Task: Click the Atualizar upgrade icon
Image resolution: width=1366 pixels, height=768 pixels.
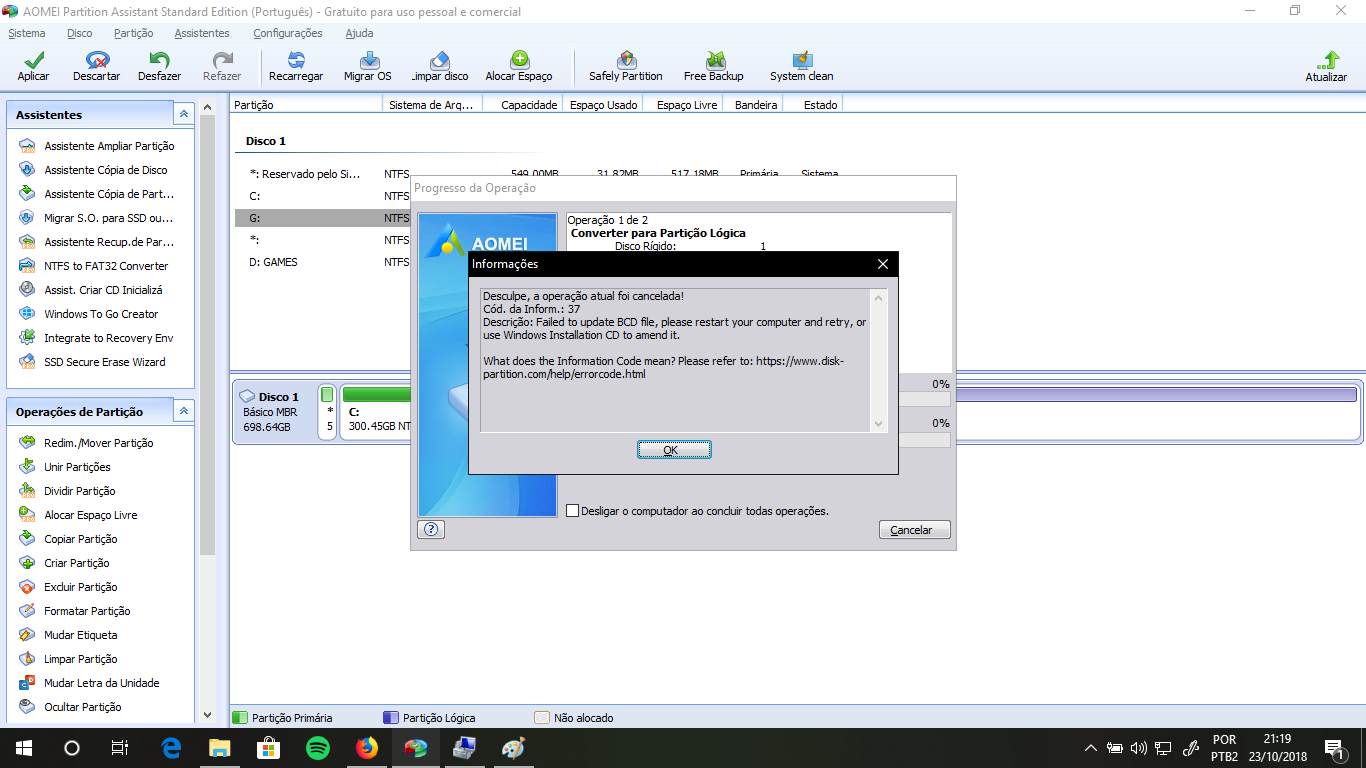Action: [1326, 67]
